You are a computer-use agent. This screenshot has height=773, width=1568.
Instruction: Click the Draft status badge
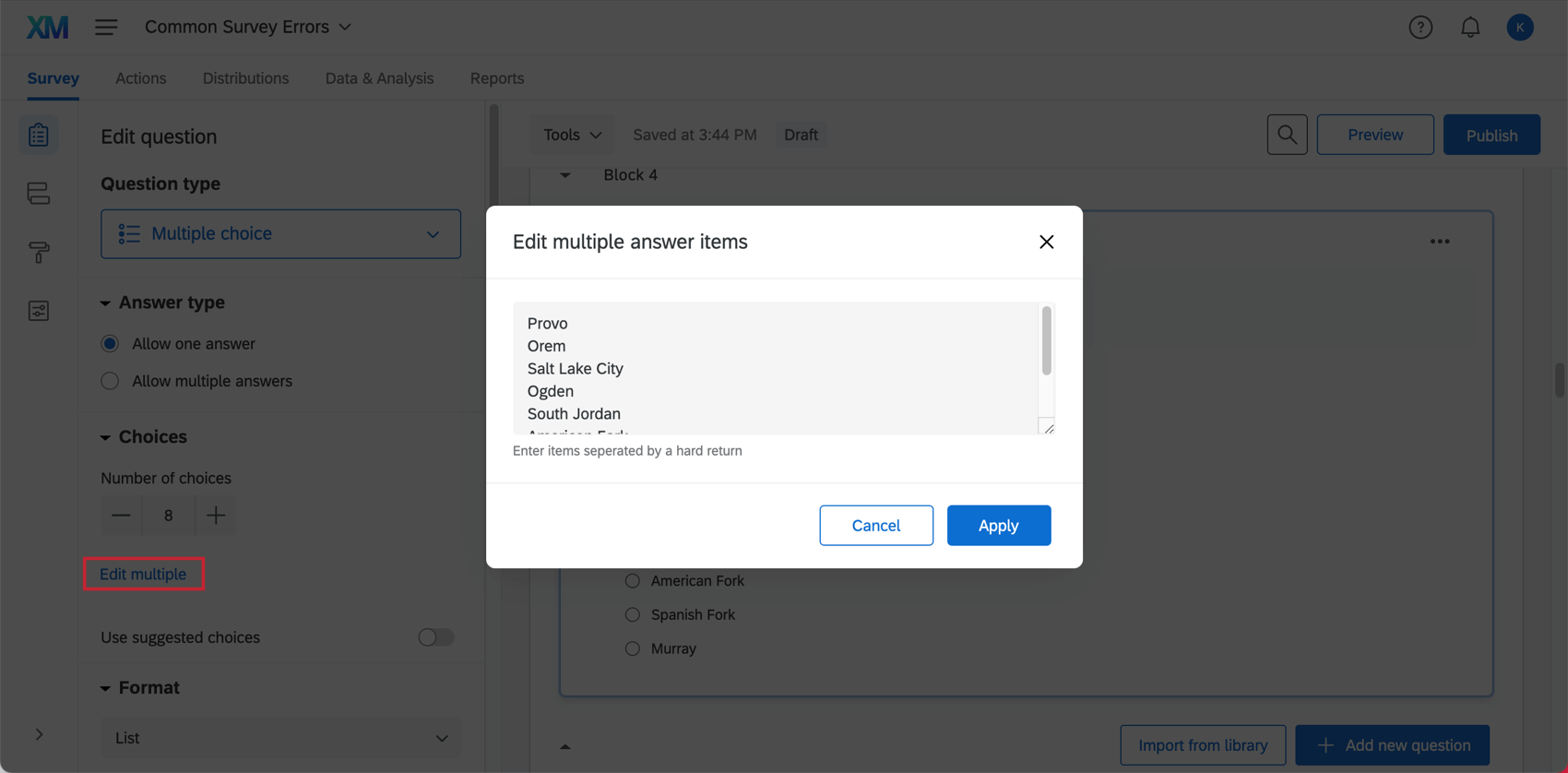point(801,135)
